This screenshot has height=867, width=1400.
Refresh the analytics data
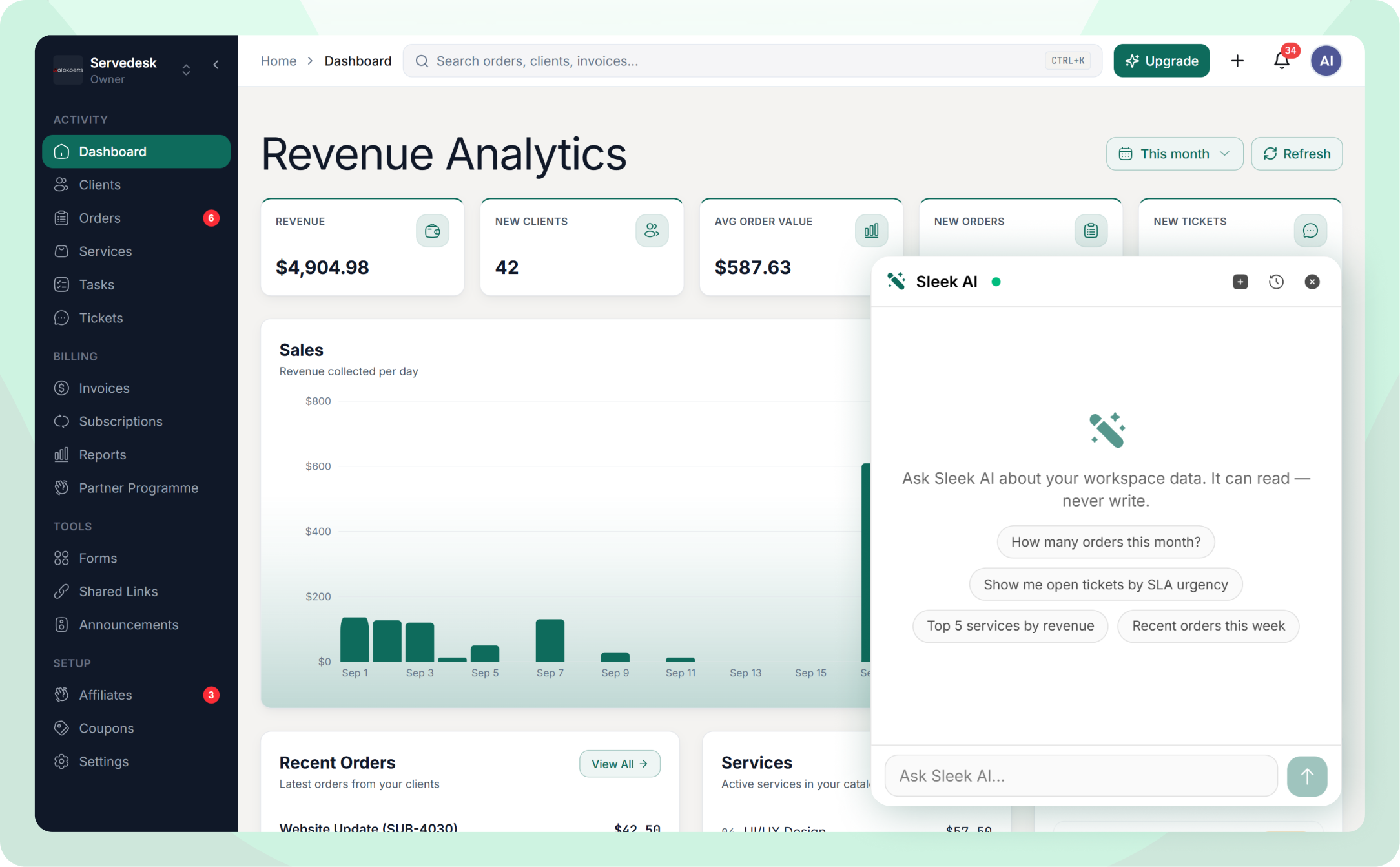[1297, 154]
